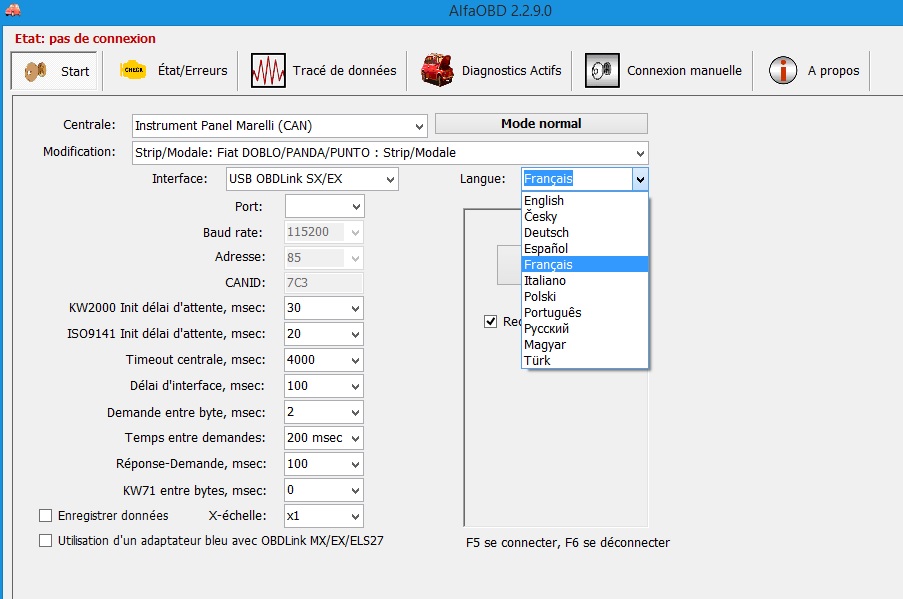Open État/Erreurs check engine icon
The width and height of the screenshot is (903, 599).
(x=133, y=71)
